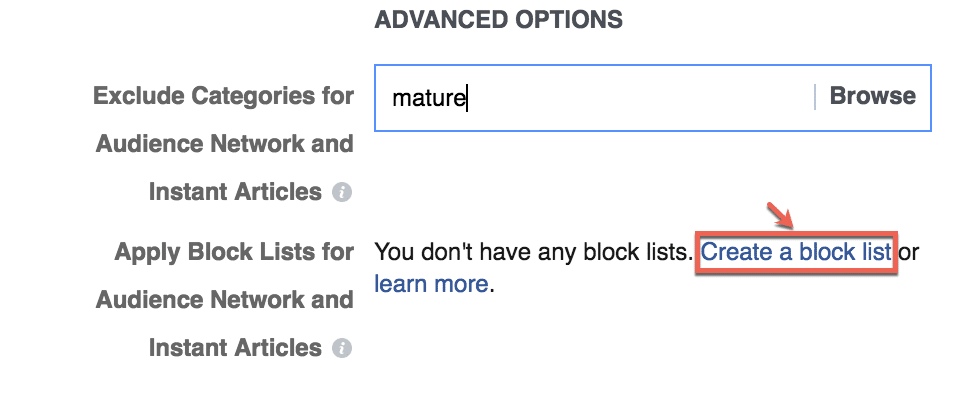Click the info icon beside Apply Block Lists label
The width and height of the screenshot is (970, 408).
(341, 348)
